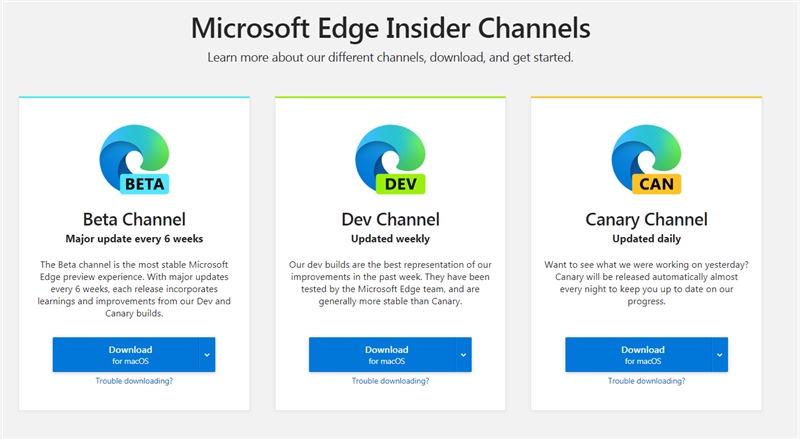Click the 'Updated weekly' subtitle
This screenshot has width=800, height=439.
(x=390, y=239)
